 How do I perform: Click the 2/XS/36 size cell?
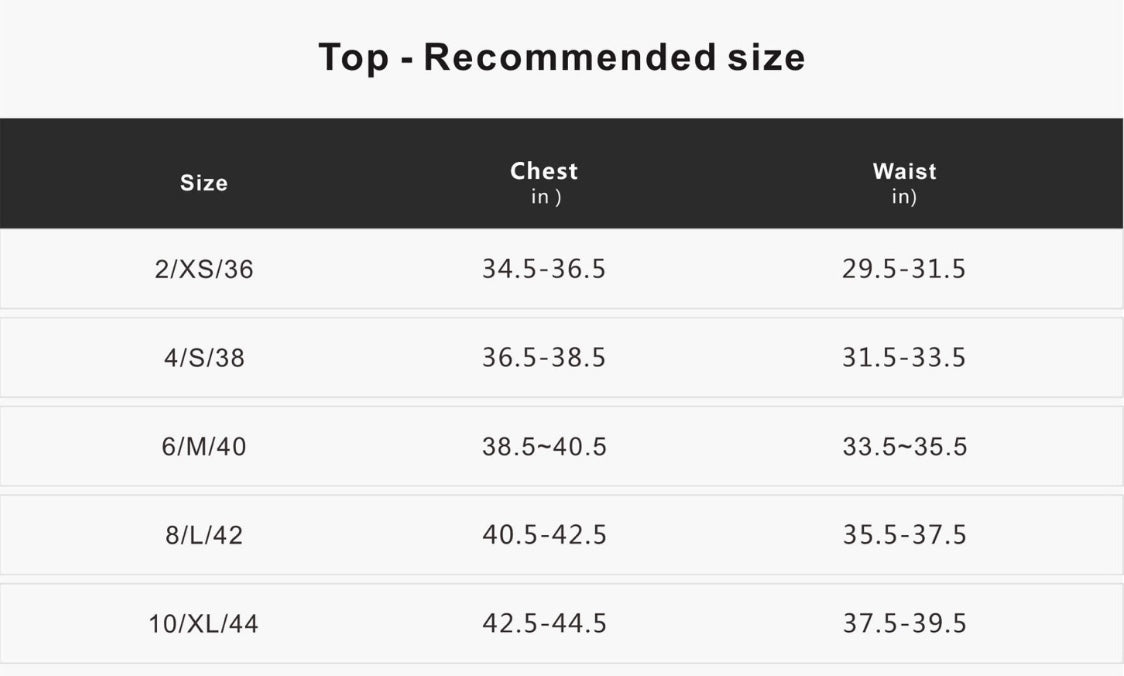coord(204,270)
